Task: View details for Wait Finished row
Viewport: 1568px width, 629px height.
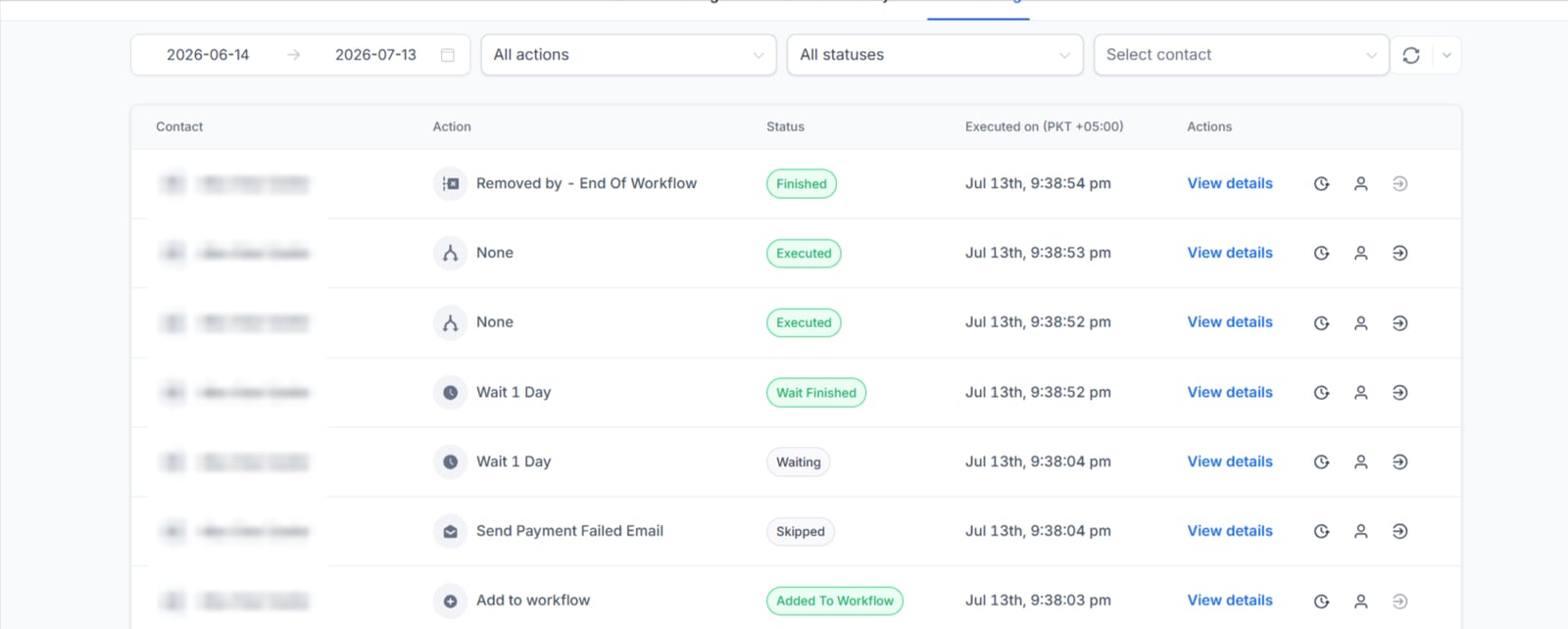Action: 1230,392
